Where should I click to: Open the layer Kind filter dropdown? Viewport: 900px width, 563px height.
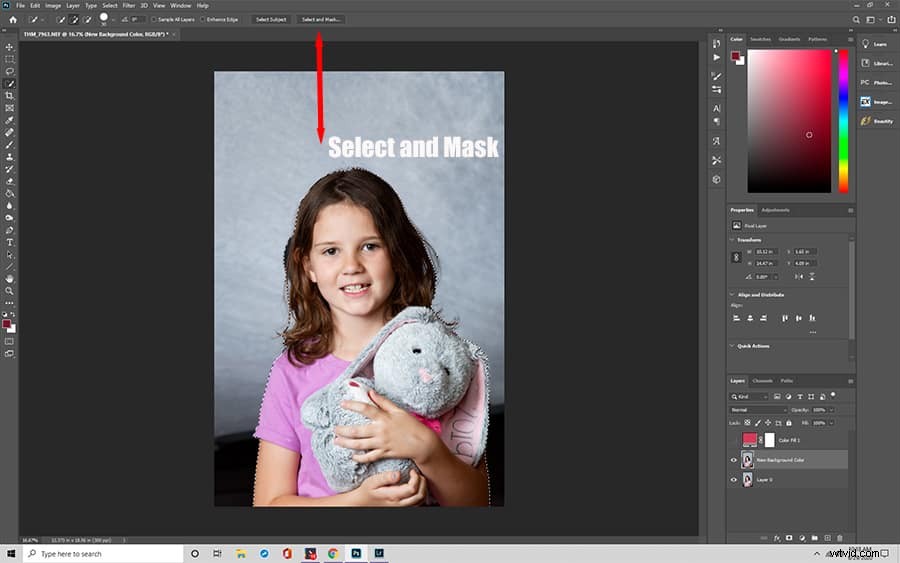click(x=749, y=397)
